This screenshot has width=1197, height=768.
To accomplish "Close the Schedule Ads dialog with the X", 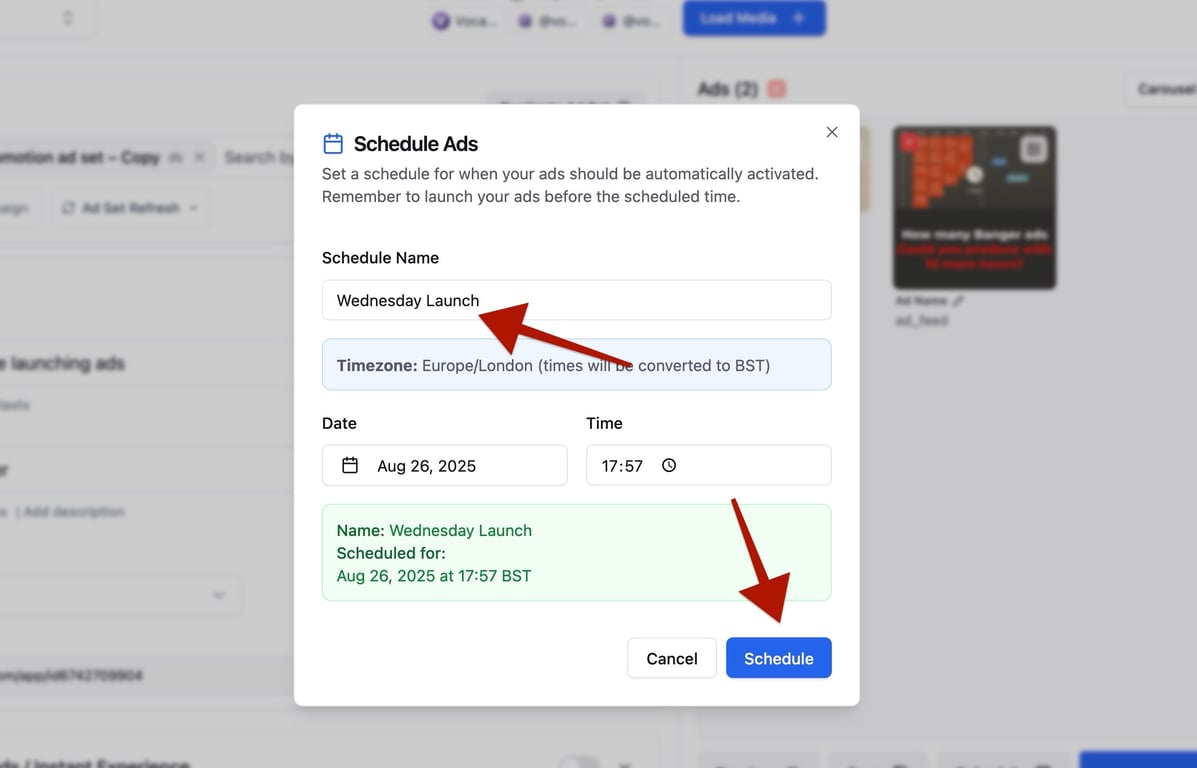I will 831,131.
